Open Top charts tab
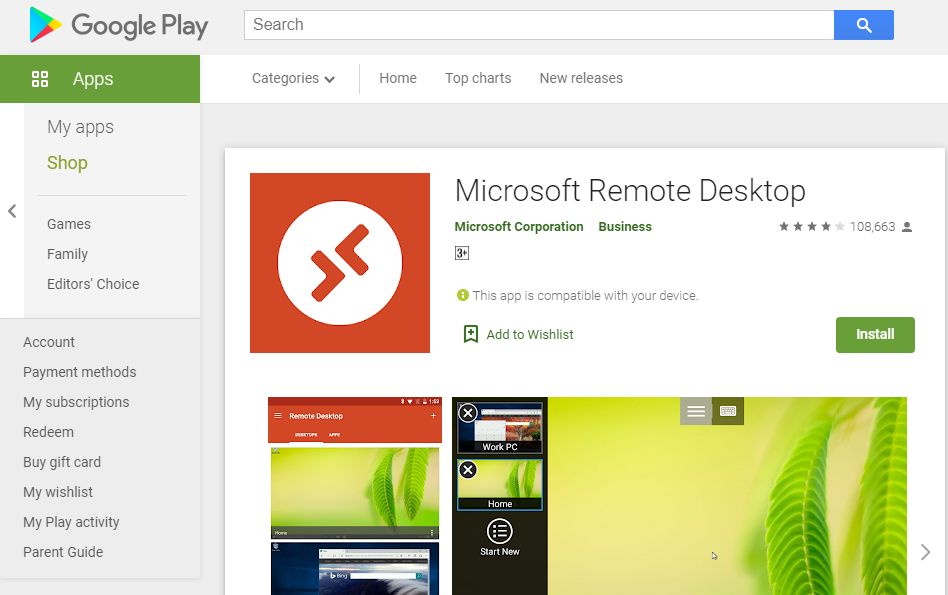948x595 pixels. pos(478,79)
